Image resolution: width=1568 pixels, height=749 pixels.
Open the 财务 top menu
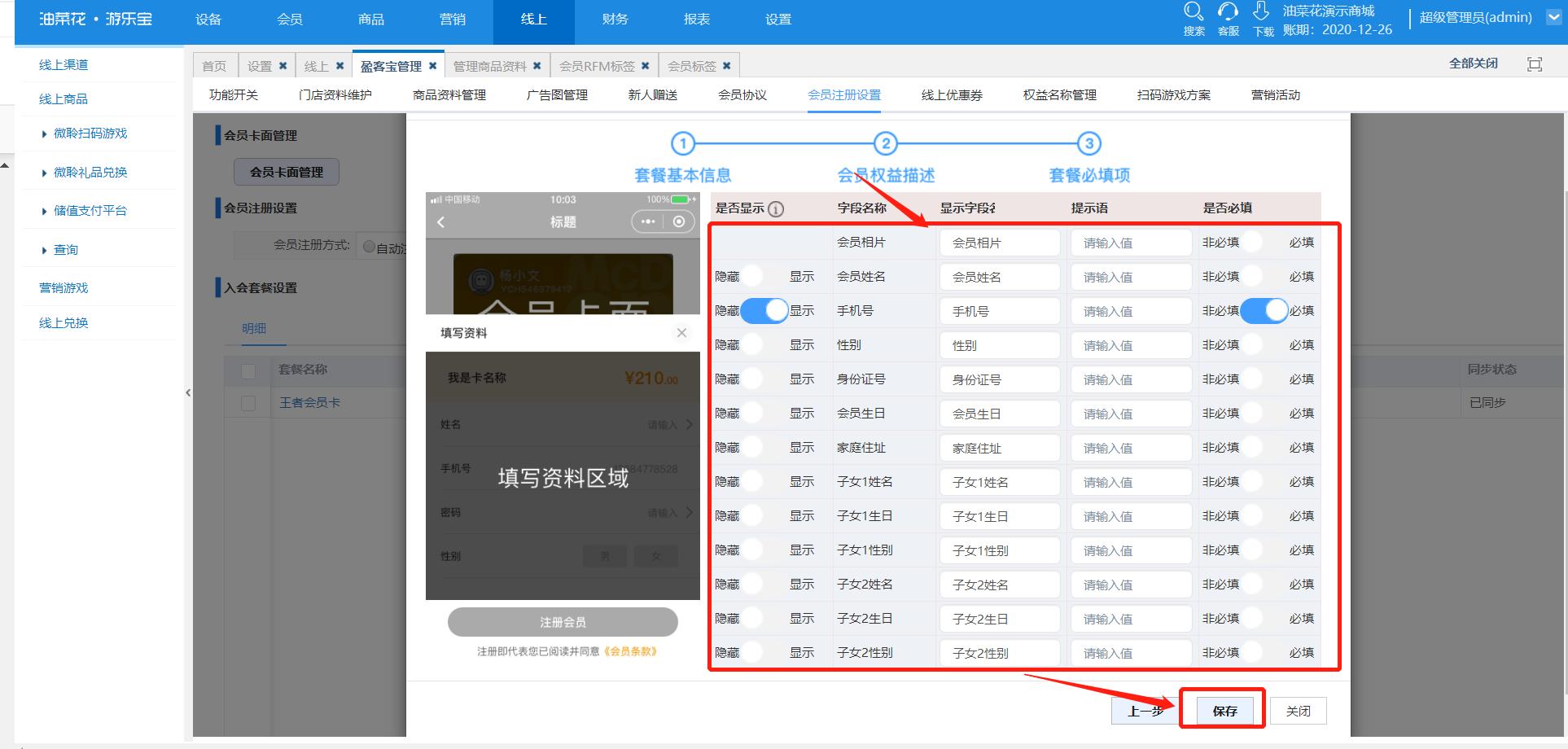(615, 20)
